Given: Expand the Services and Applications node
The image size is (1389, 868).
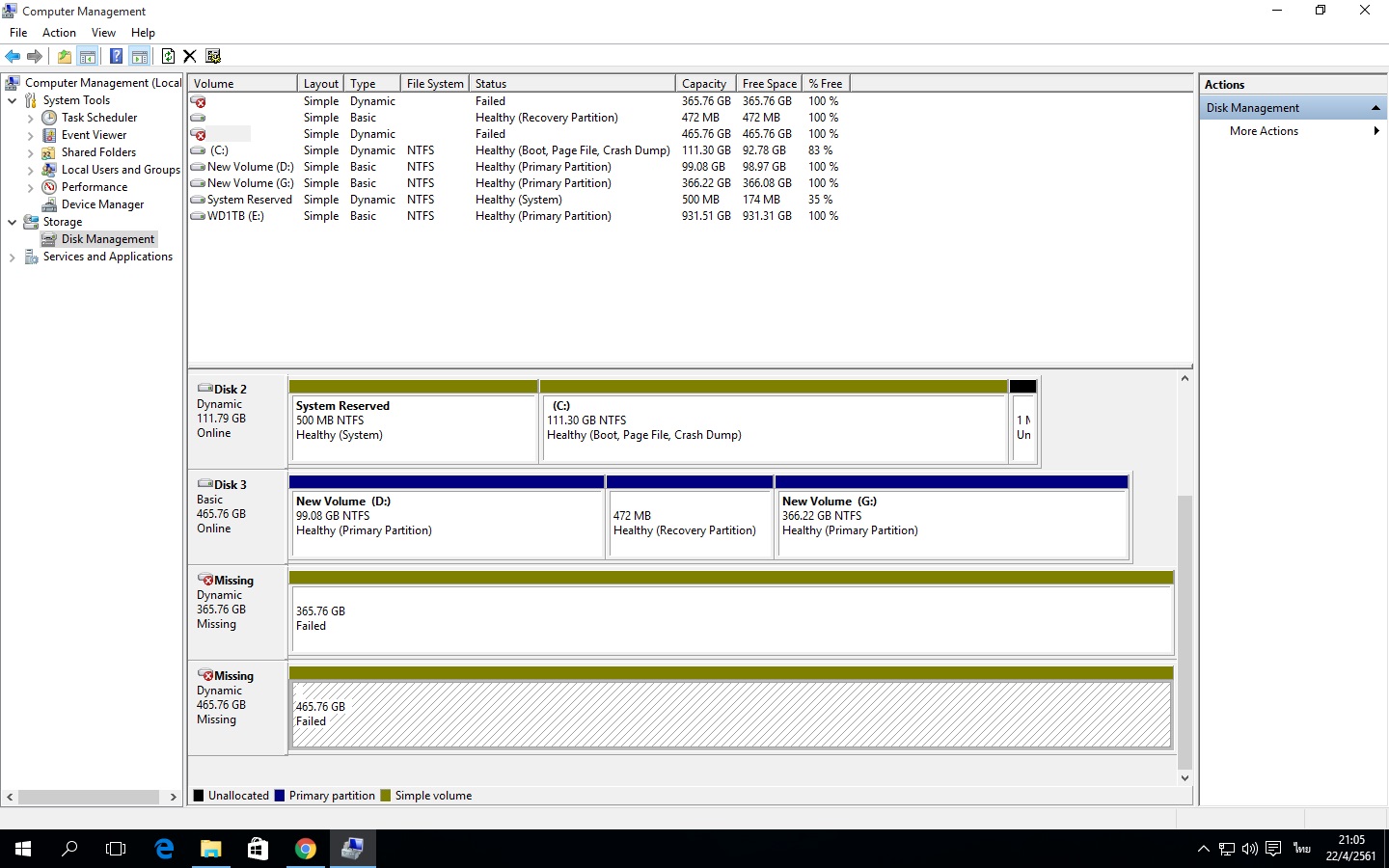Looking at the screenshot, I should tap(12, 257).
